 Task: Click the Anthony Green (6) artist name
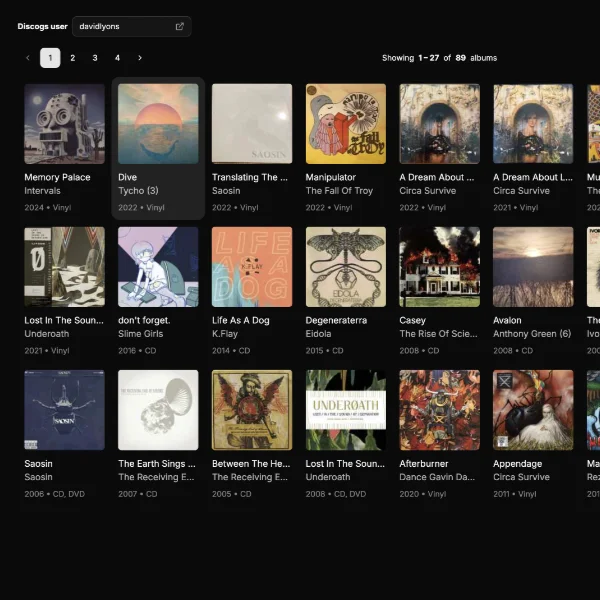coord(532,334)
